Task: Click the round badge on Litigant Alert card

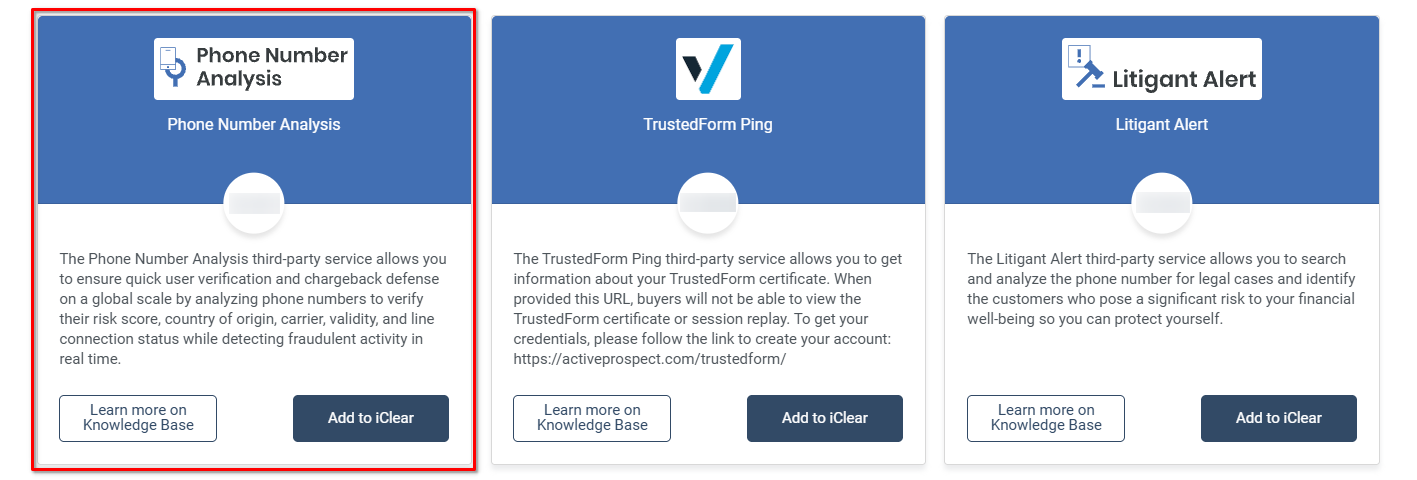Action: pos(1162,204)
